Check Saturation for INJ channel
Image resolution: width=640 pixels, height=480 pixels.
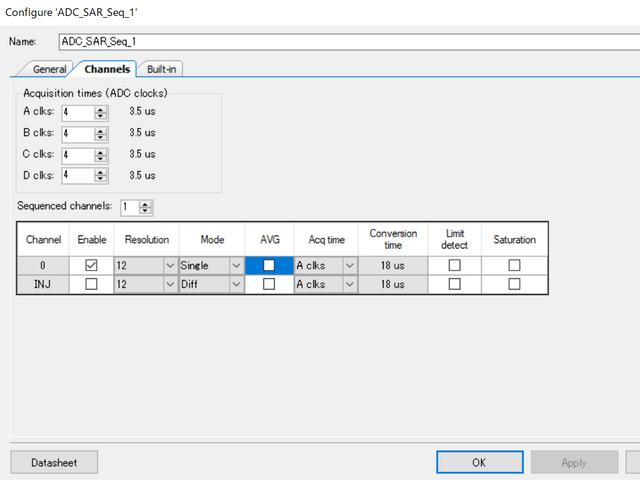pos(514,284)
